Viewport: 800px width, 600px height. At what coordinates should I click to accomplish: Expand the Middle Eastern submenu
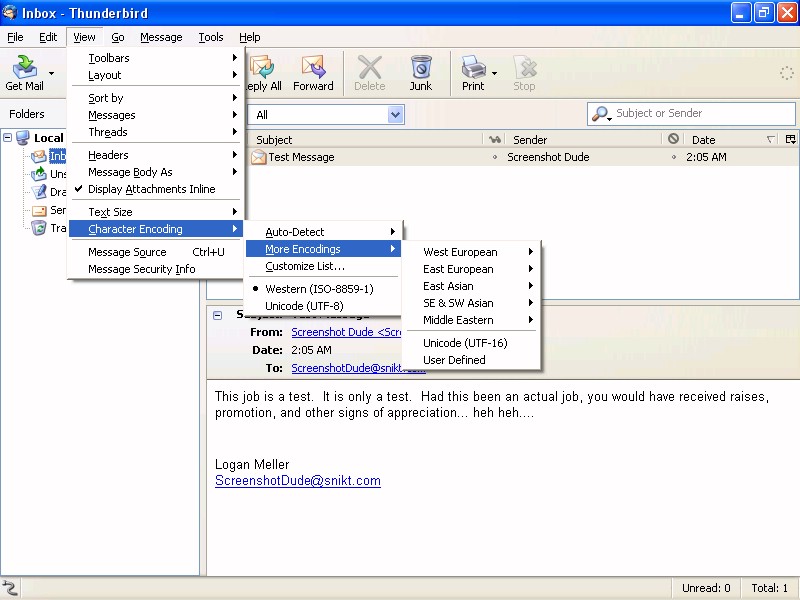click(471, 320)
